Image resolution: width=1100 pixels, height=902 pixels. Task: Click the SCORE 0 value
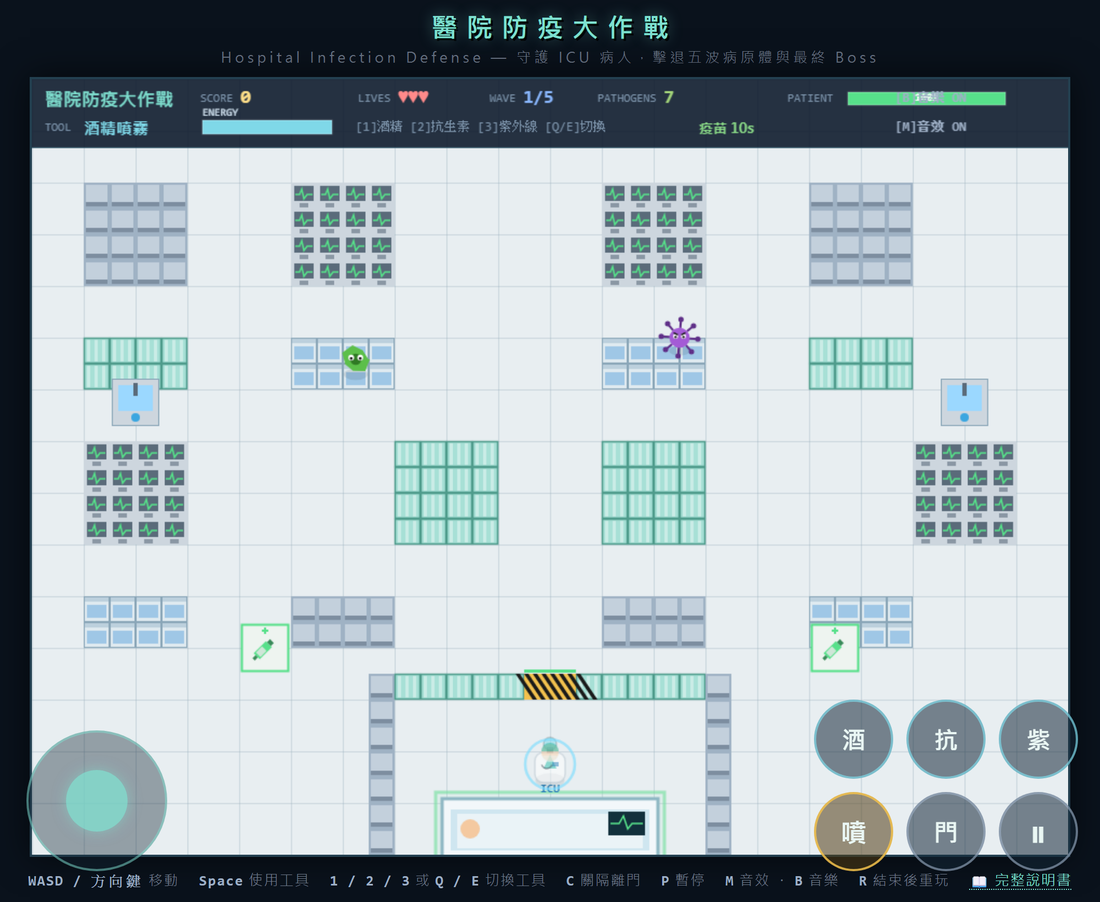point(246,97)
